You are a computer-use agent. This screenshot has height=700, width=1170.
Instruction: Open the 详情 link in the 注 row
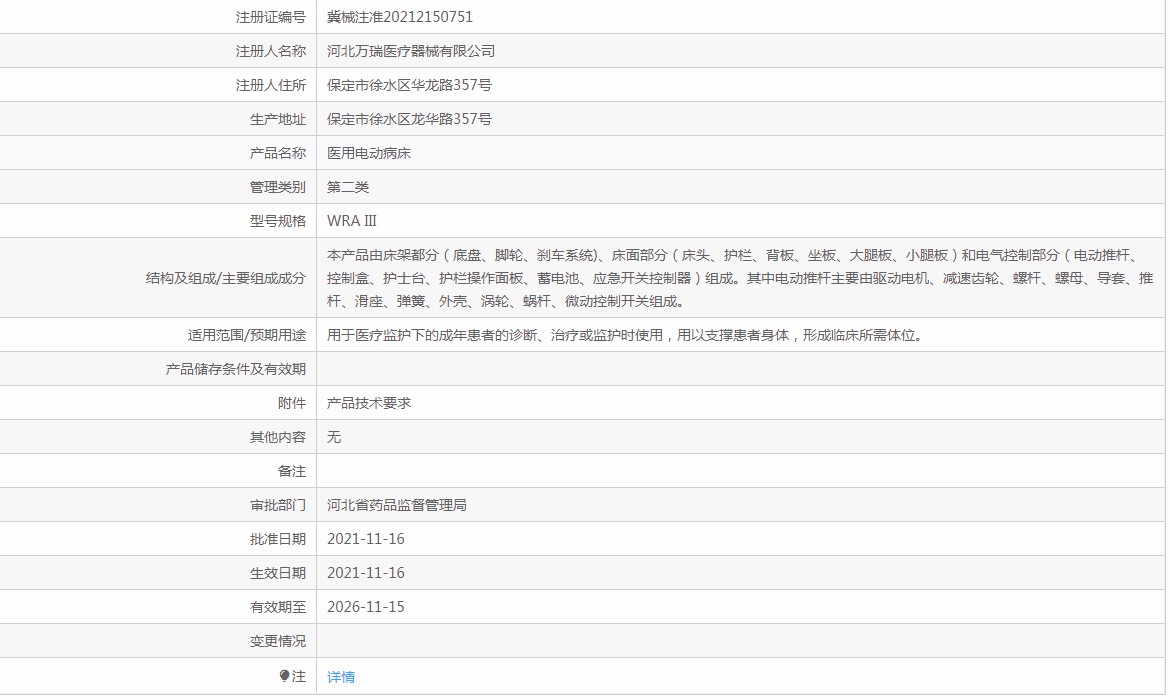(341, 677)
